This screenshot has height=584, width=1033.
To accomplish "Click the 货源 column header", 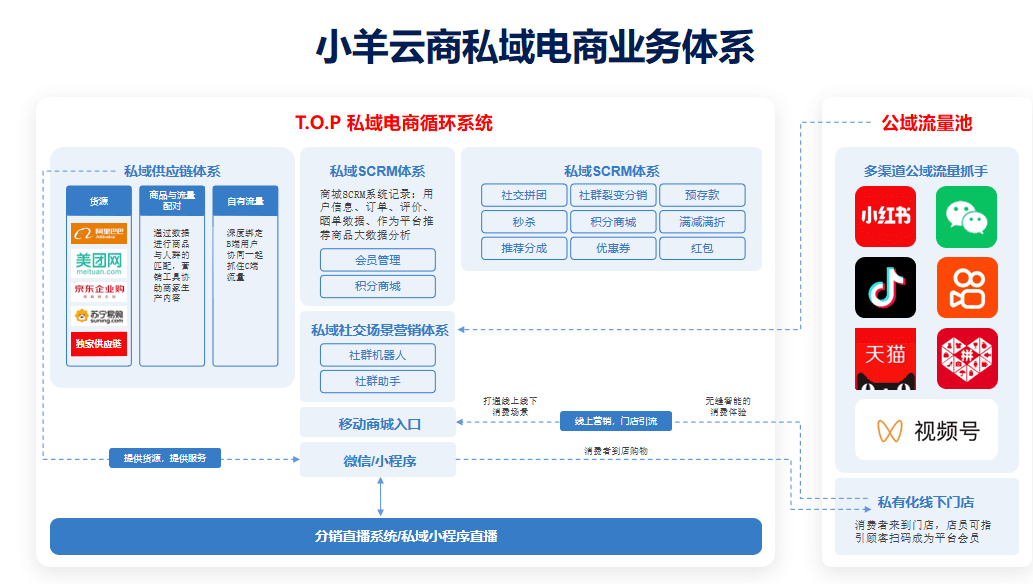I will pyautogui.click(x=99, y=200).
